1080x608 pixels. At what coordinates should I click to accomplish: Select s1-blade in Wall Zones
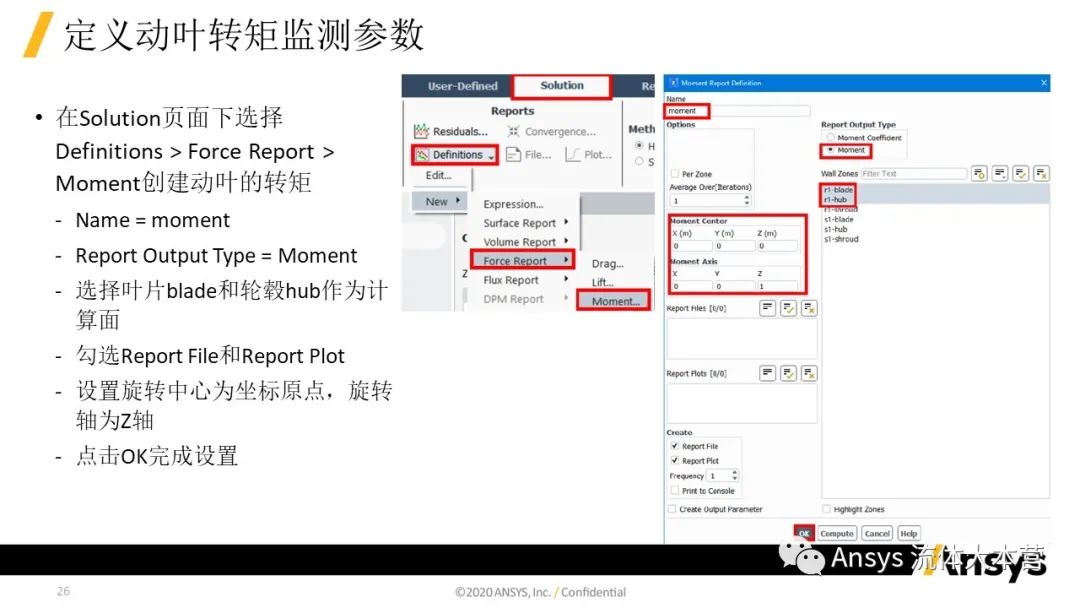click(838, 220)
